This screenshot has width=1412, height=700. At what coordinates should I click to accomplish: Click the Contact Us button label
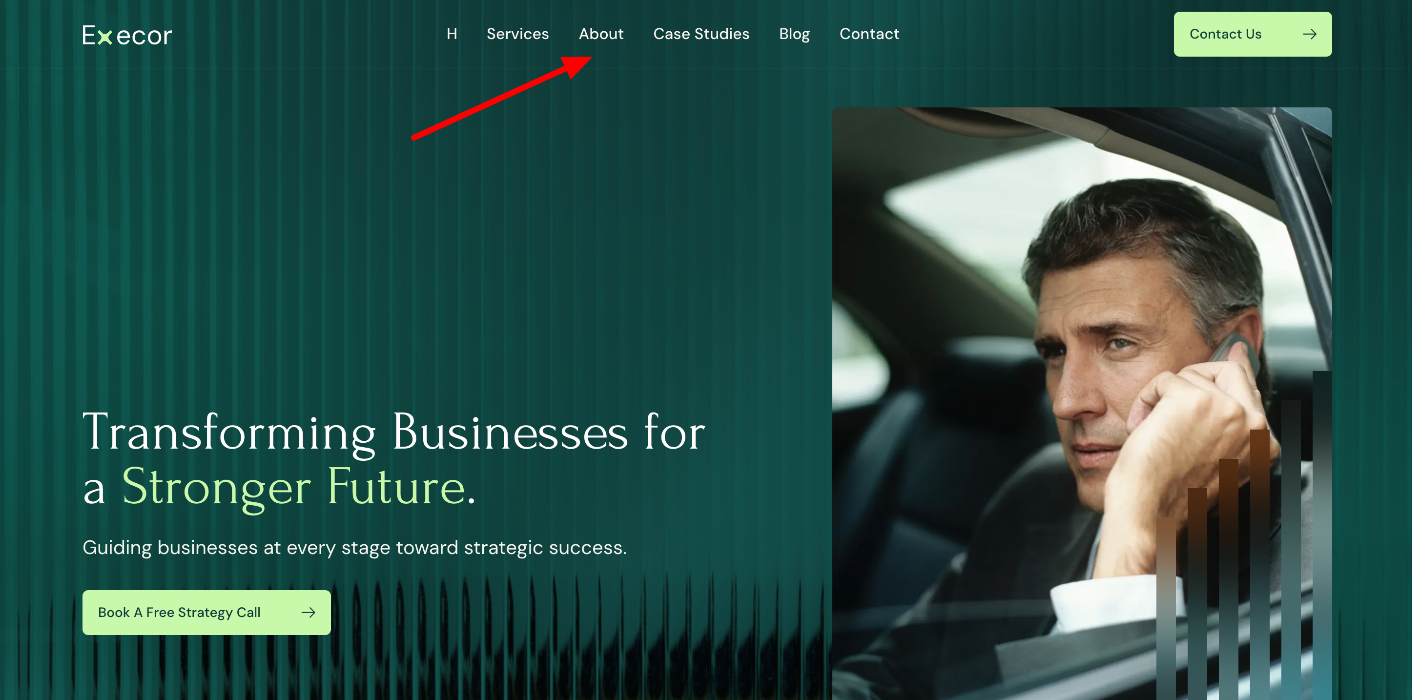pyautogui.click(x=1225, y=34)
